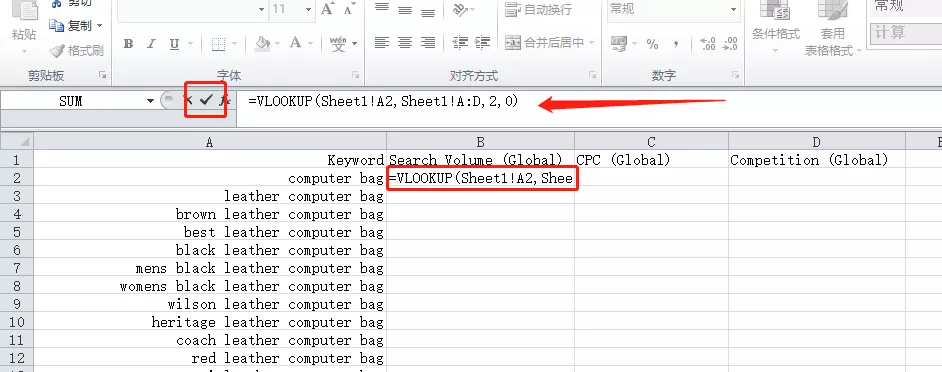
Task: Toggle underline formatting
Action: click(x=174, y=43)
